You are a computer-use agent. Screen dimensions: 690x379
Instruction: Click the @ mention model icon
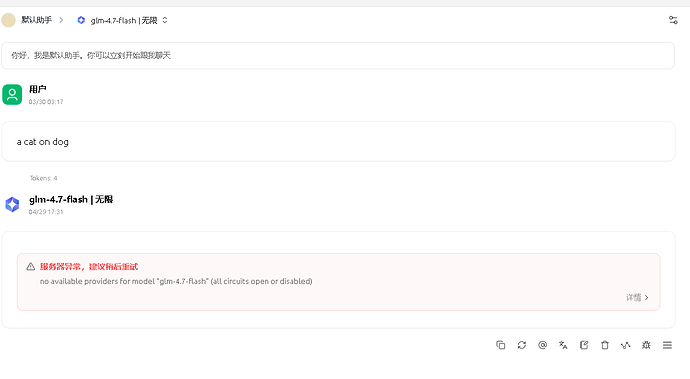(543, 345)
